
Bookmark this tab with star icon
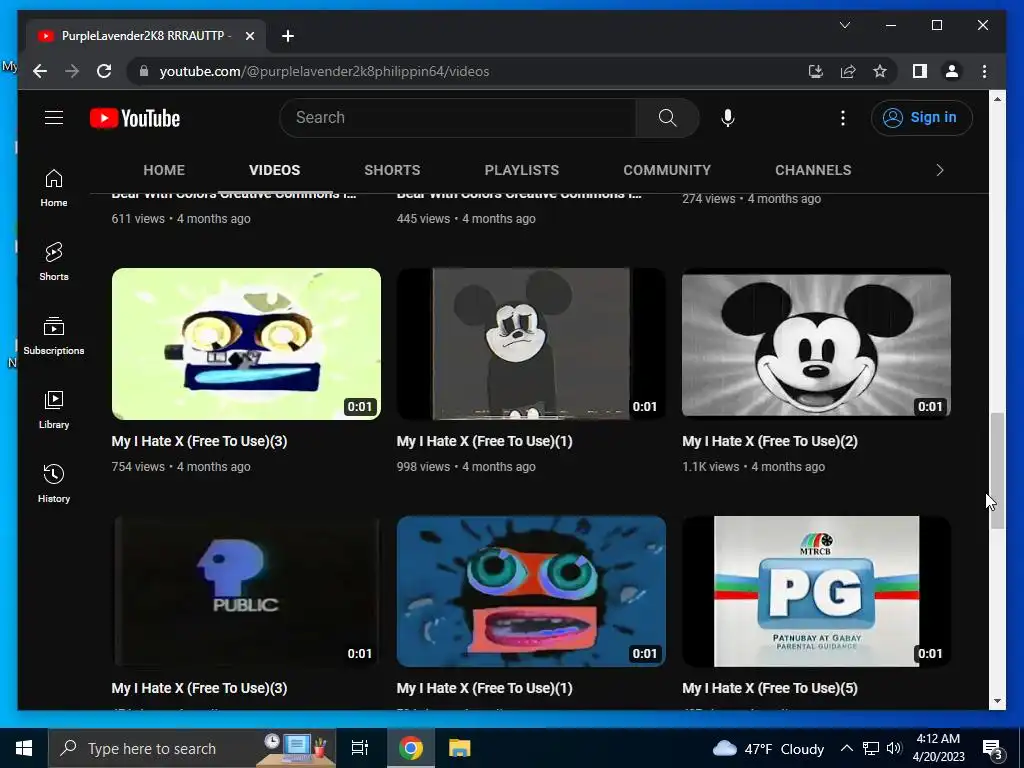pos(880,71)
